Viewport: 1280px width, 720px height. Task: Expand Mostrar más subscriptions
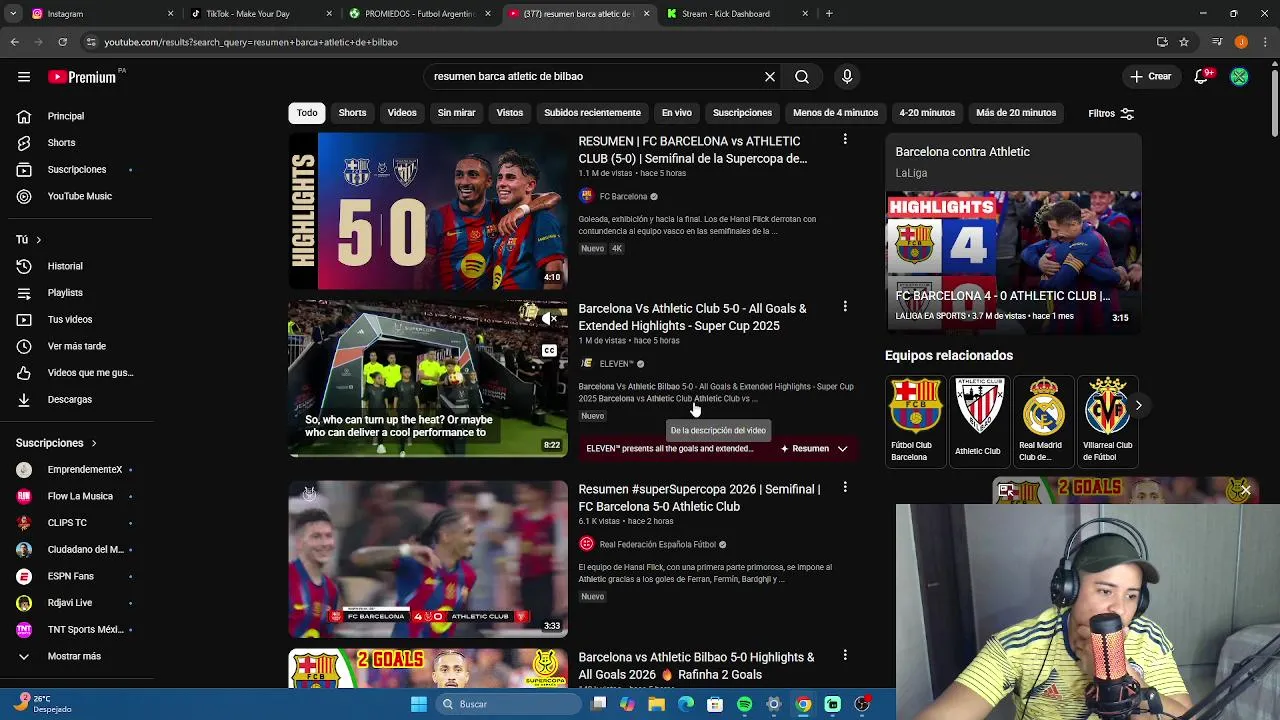[x=72, y=657]
